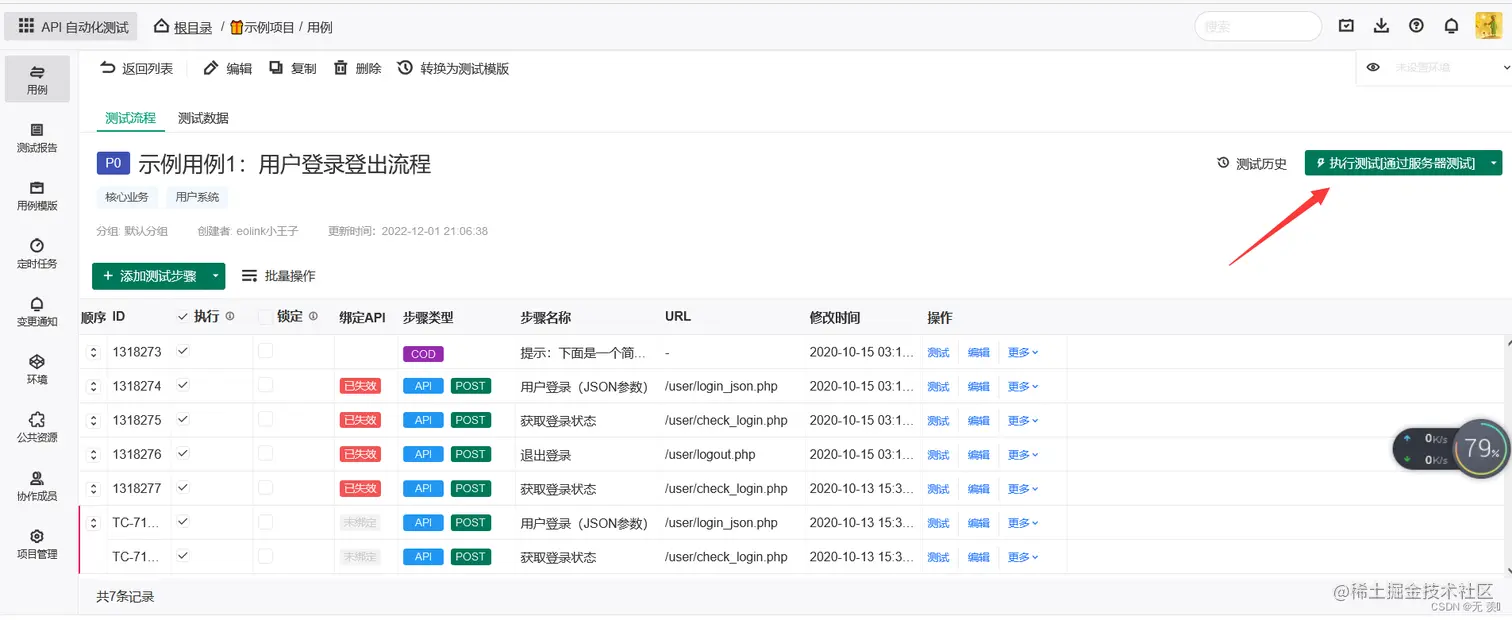Screen dimensions: 1512x620
Task: Open 测试历史
Action: click(1251, 163)
